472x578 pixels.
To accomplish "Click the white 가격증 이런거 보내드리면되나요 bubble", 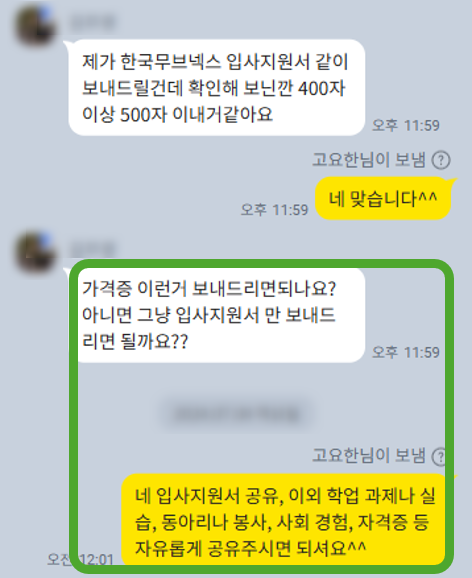I will [217, 315].
